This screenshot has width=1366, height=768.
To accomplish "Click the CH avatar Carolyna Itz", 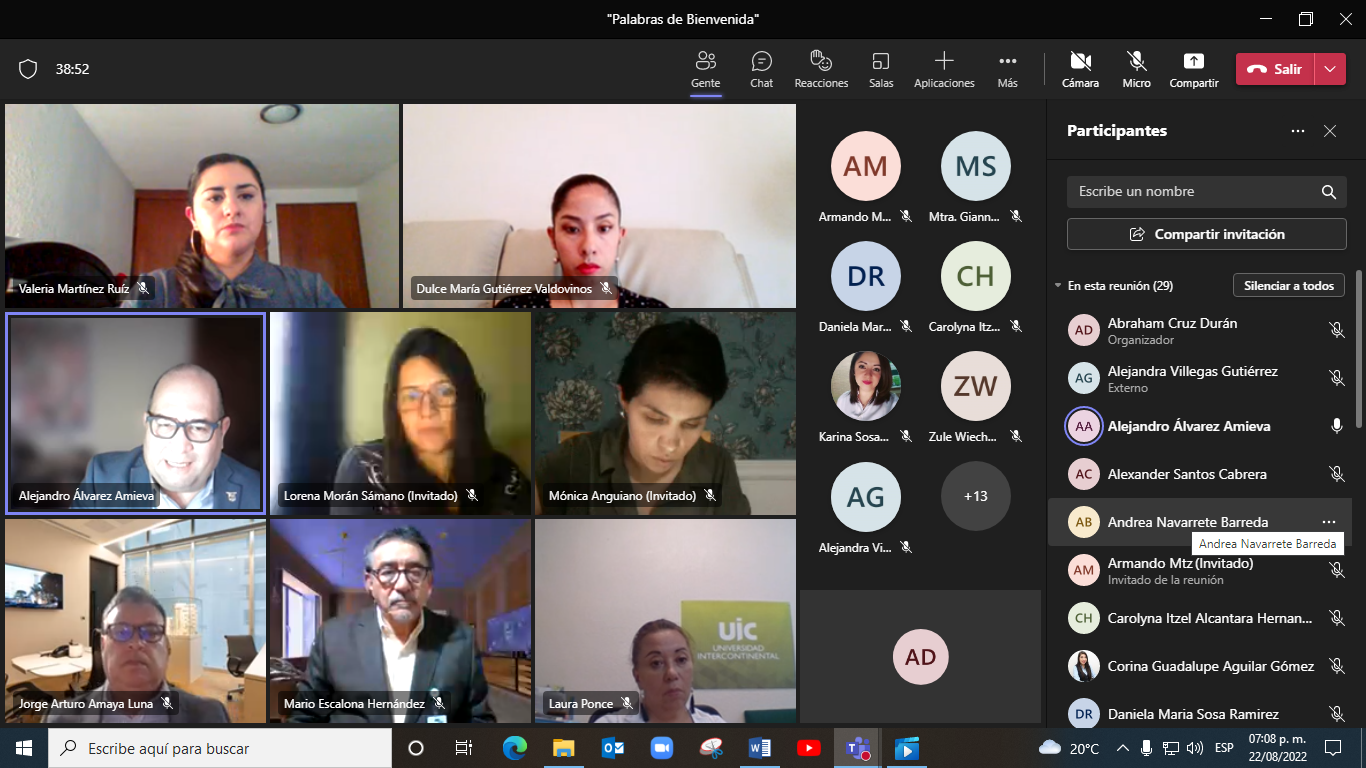I will (x=976, y=276).
